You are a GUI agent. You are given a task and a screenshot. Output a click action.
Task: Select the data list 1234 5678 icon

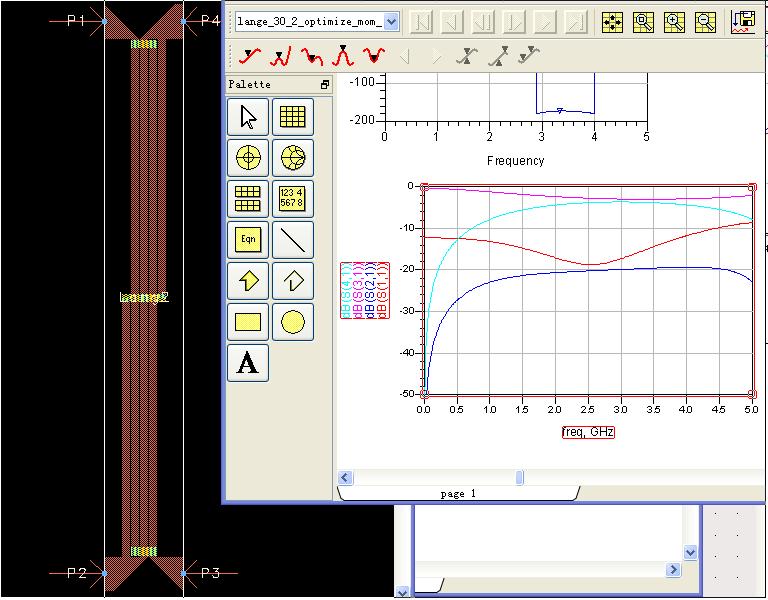293,199
